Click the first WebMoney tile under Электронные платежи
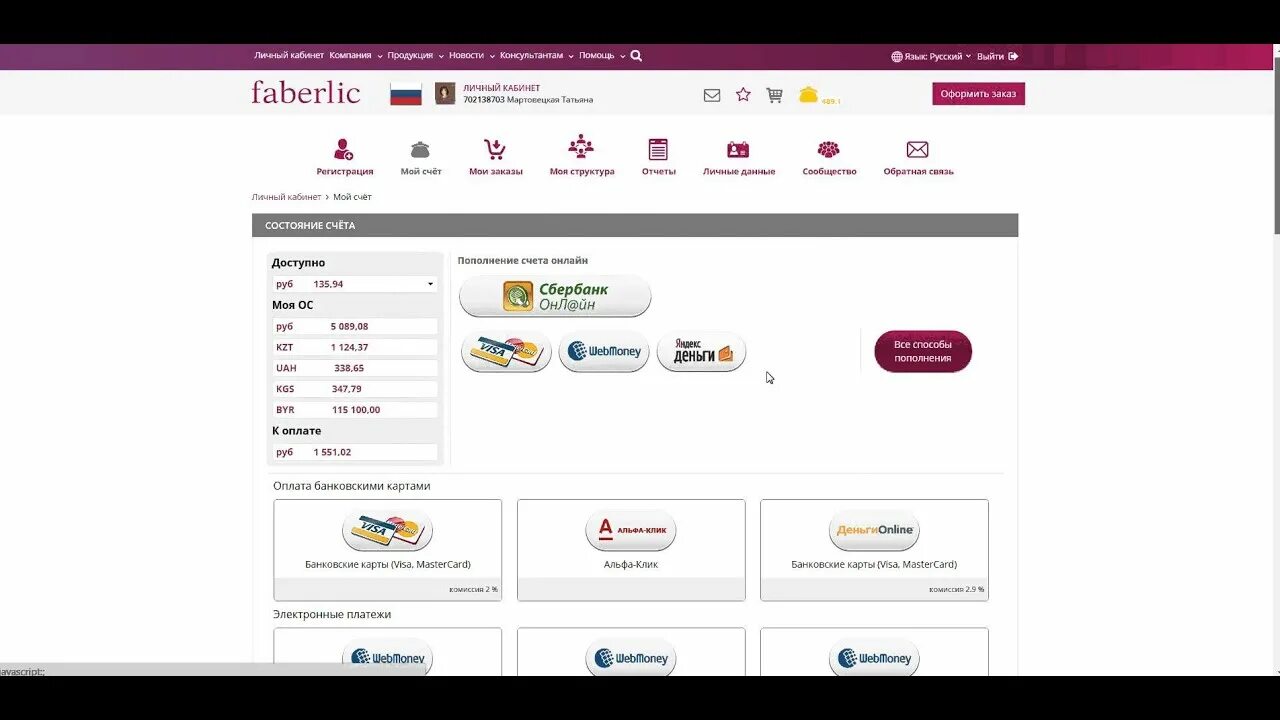This screenshot has width=1280, height=720. (x=388, y=652)
